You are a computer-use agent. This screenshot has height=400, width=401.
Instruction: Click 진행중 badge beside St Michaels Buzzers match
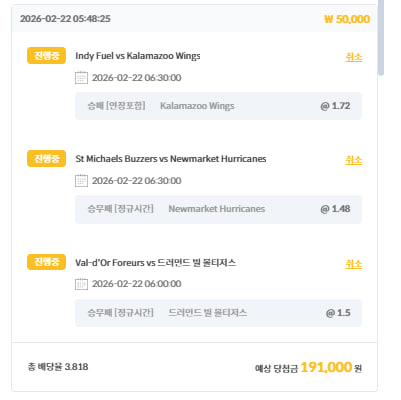tap(46, 159)
